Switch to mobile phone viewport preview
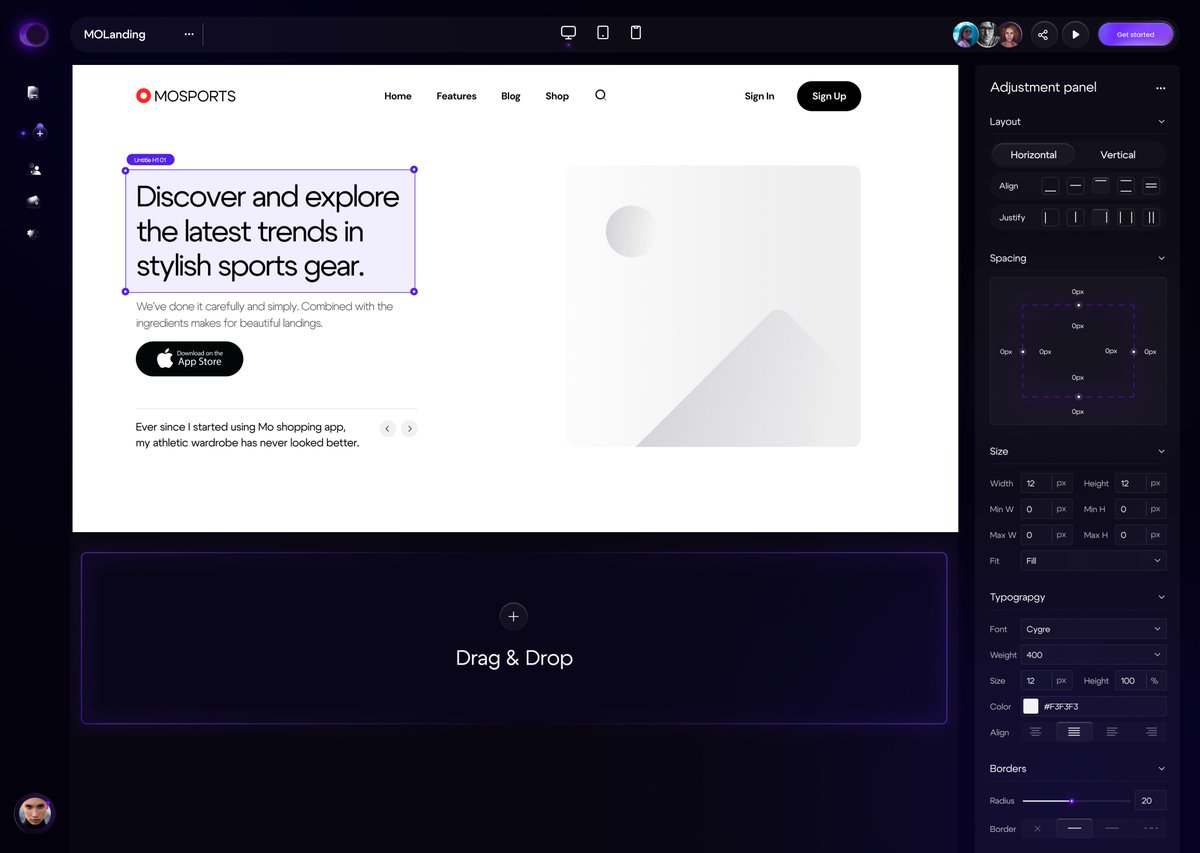 [x=636, y=33]
